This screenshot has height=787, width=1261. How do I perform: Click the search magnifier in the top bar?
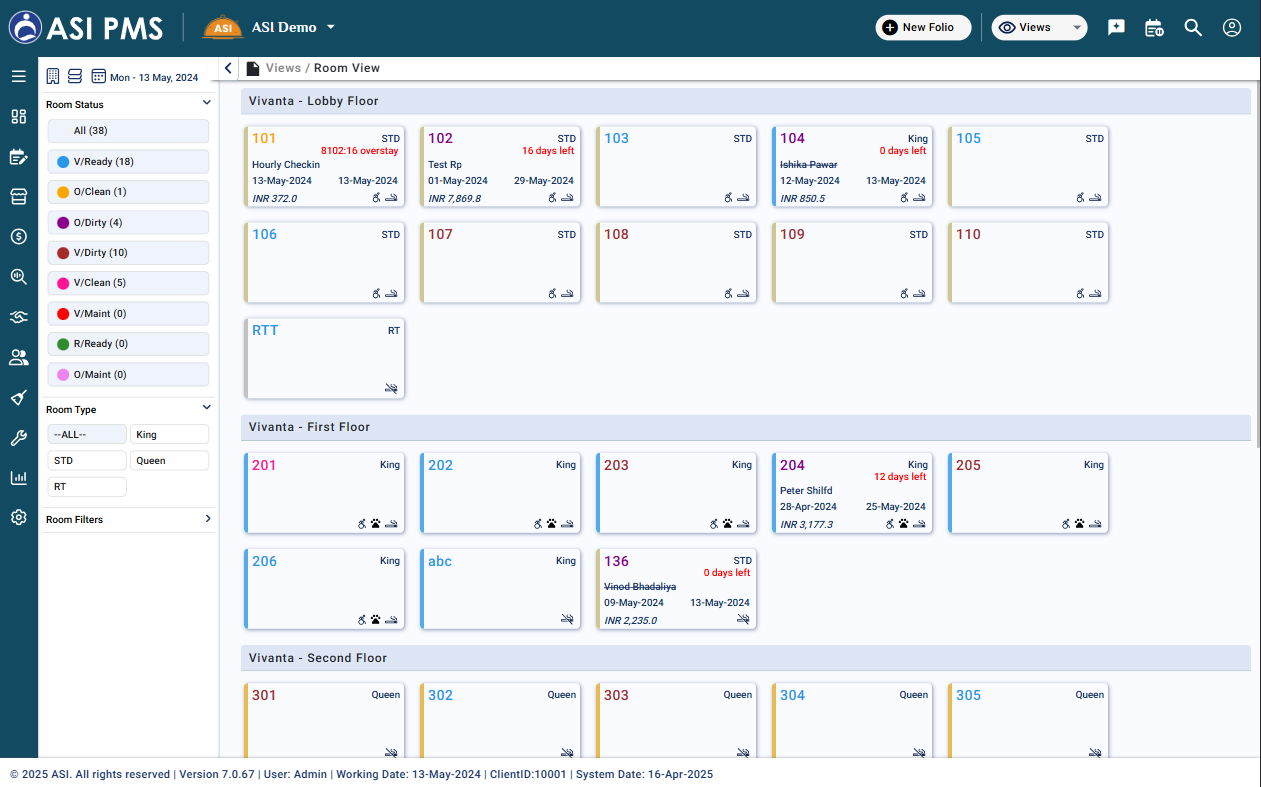coord(1193,28)
